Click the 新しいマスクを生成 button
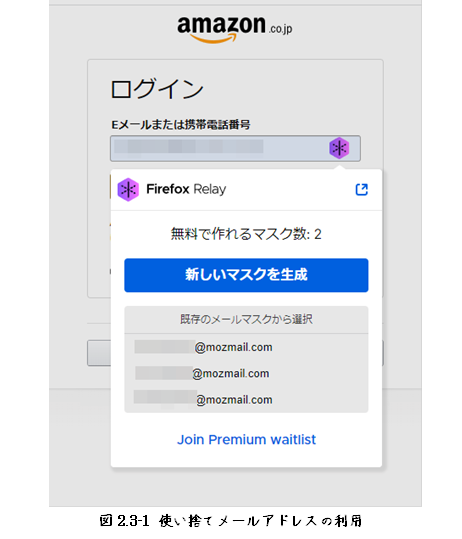 [x=246, y=275]
